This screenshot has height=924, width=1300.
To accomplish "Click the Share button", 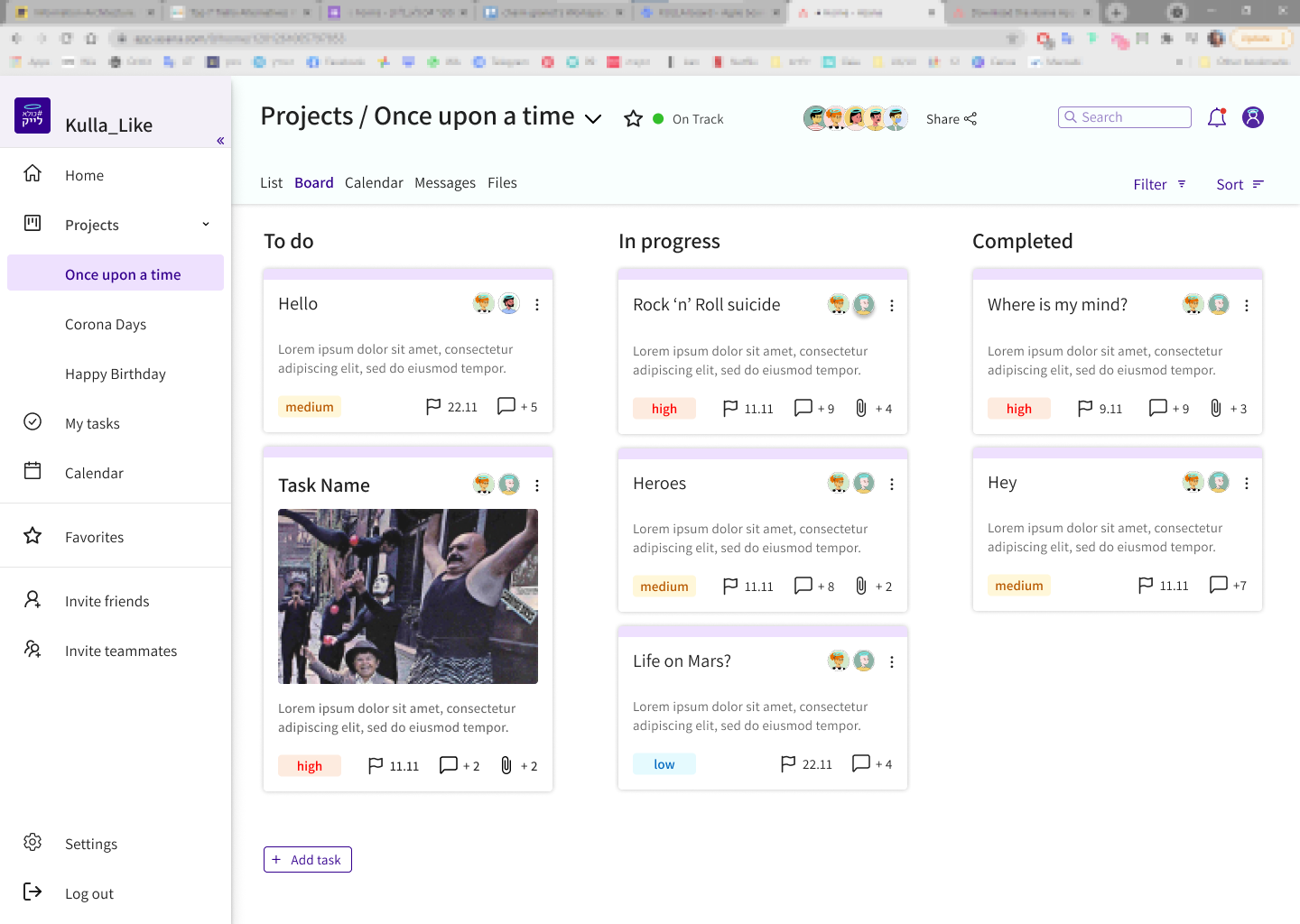I will (x=952, y=119).
